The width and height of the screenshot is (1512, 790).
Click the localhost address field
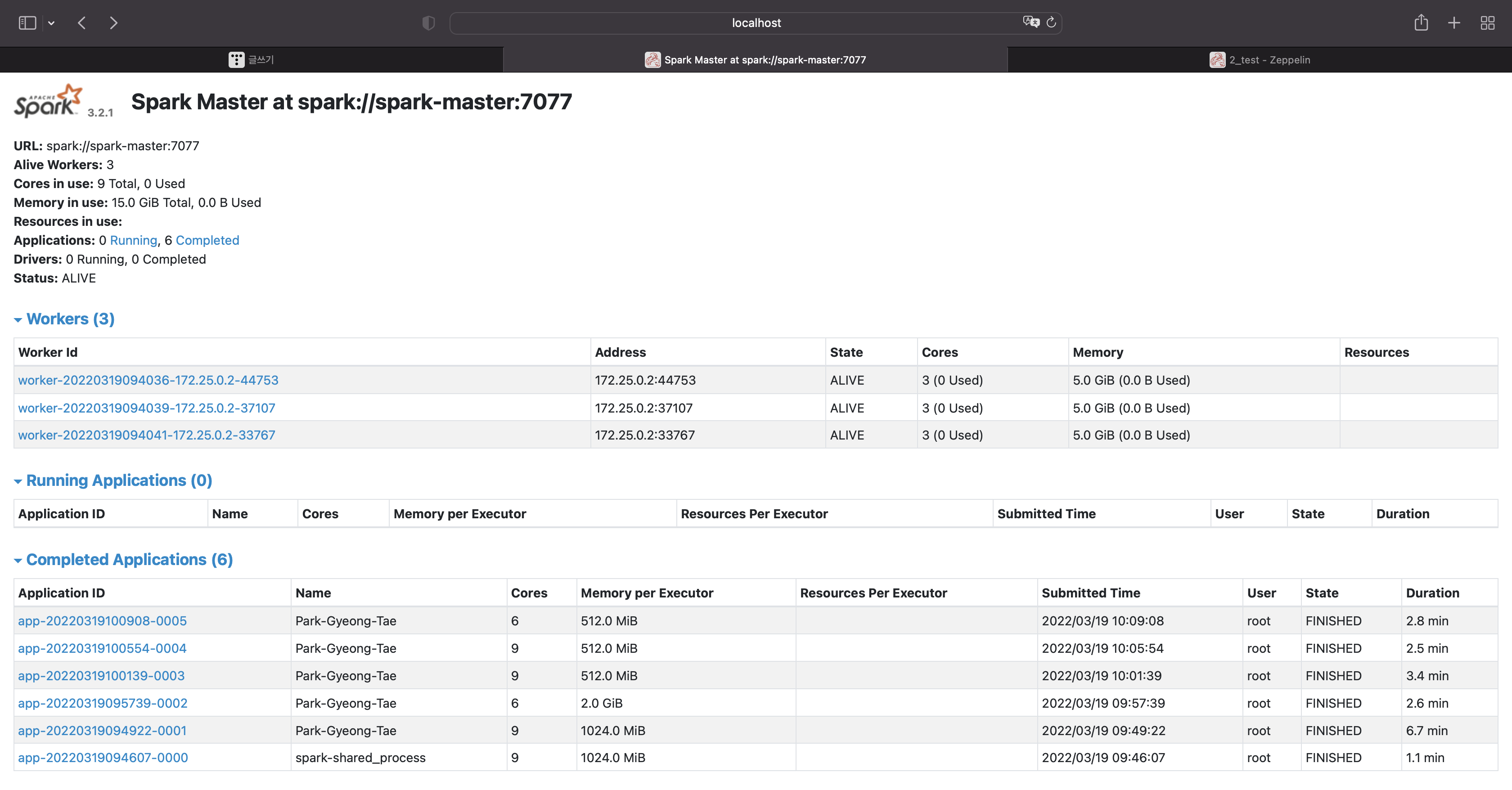tap(756, 23)
